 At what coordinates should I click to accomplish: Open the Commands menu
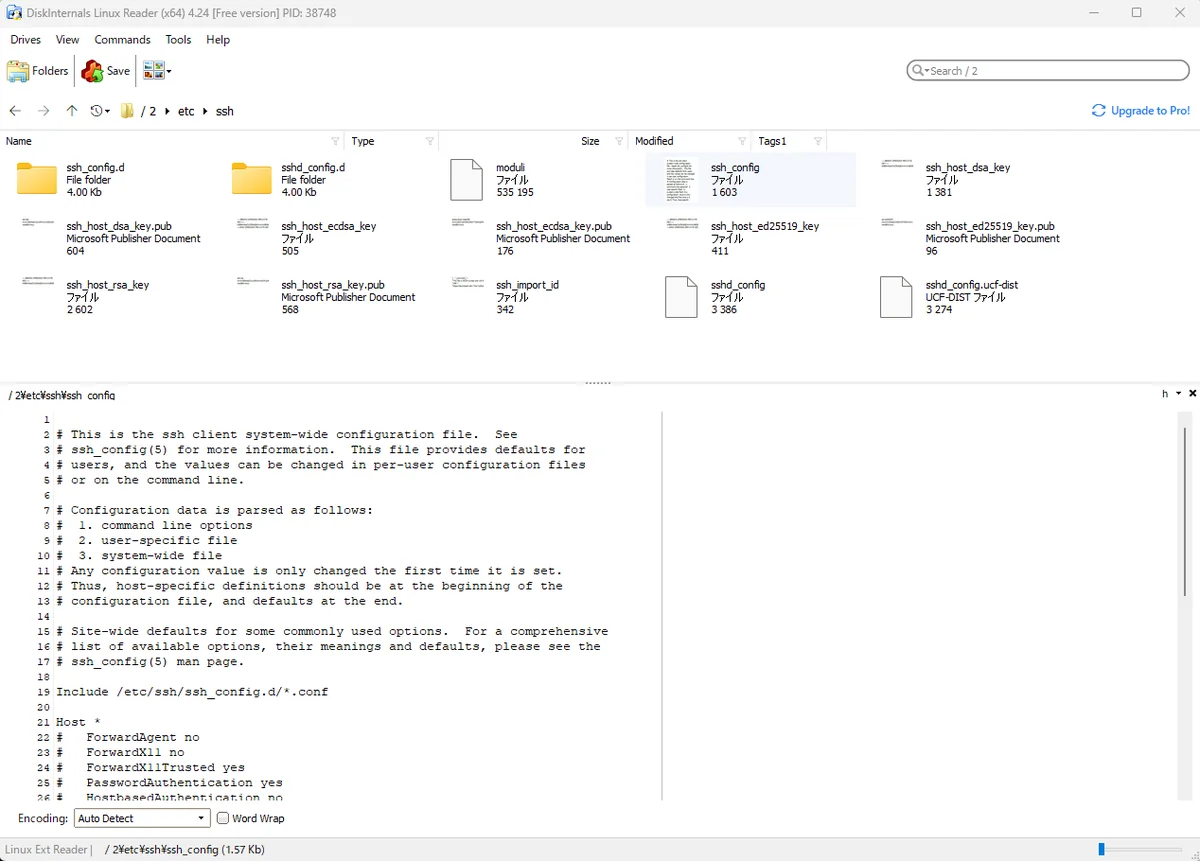(122, 40)
